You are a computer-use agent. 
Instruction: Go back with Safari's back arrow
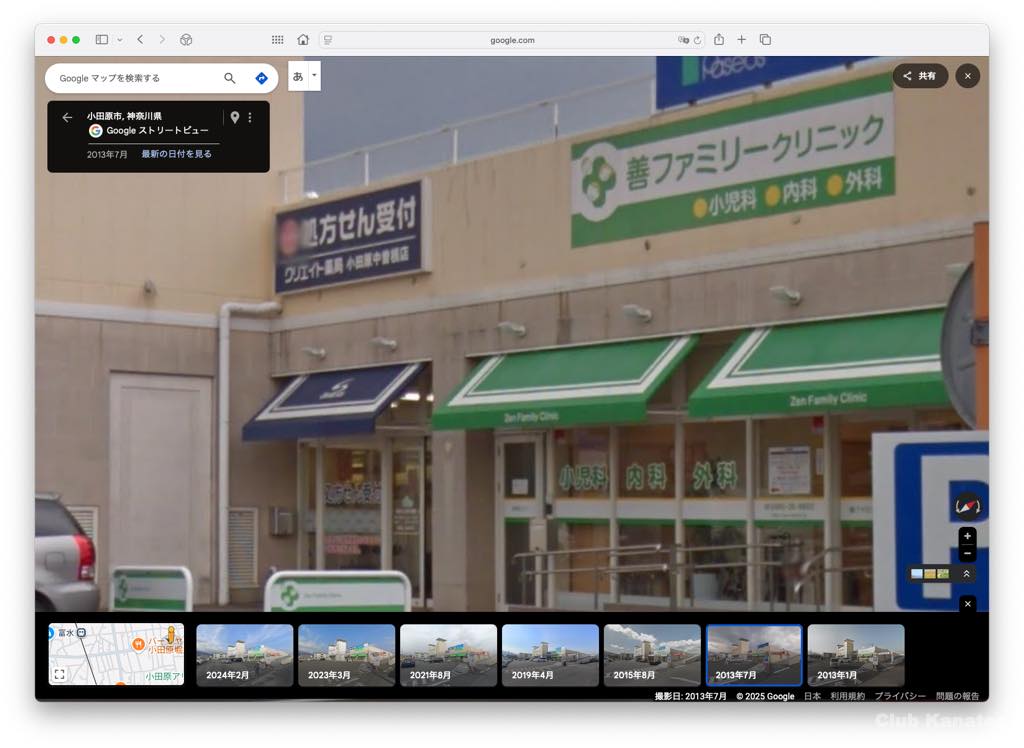point(140,40)
